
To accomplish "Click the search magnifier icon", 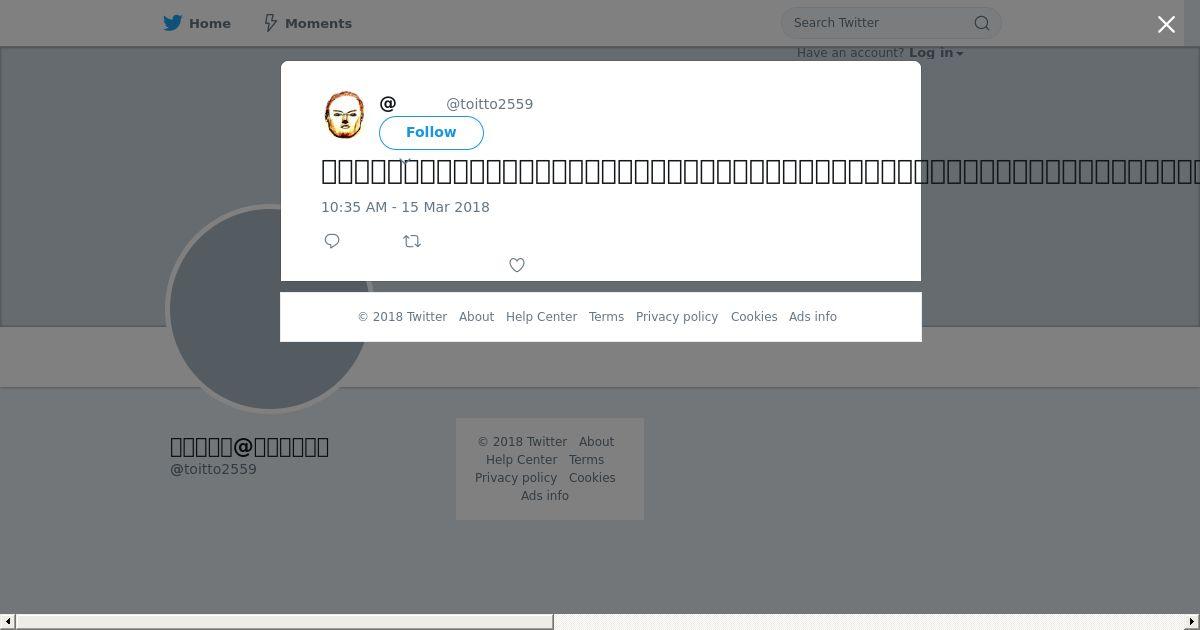I will pos(982,23).
